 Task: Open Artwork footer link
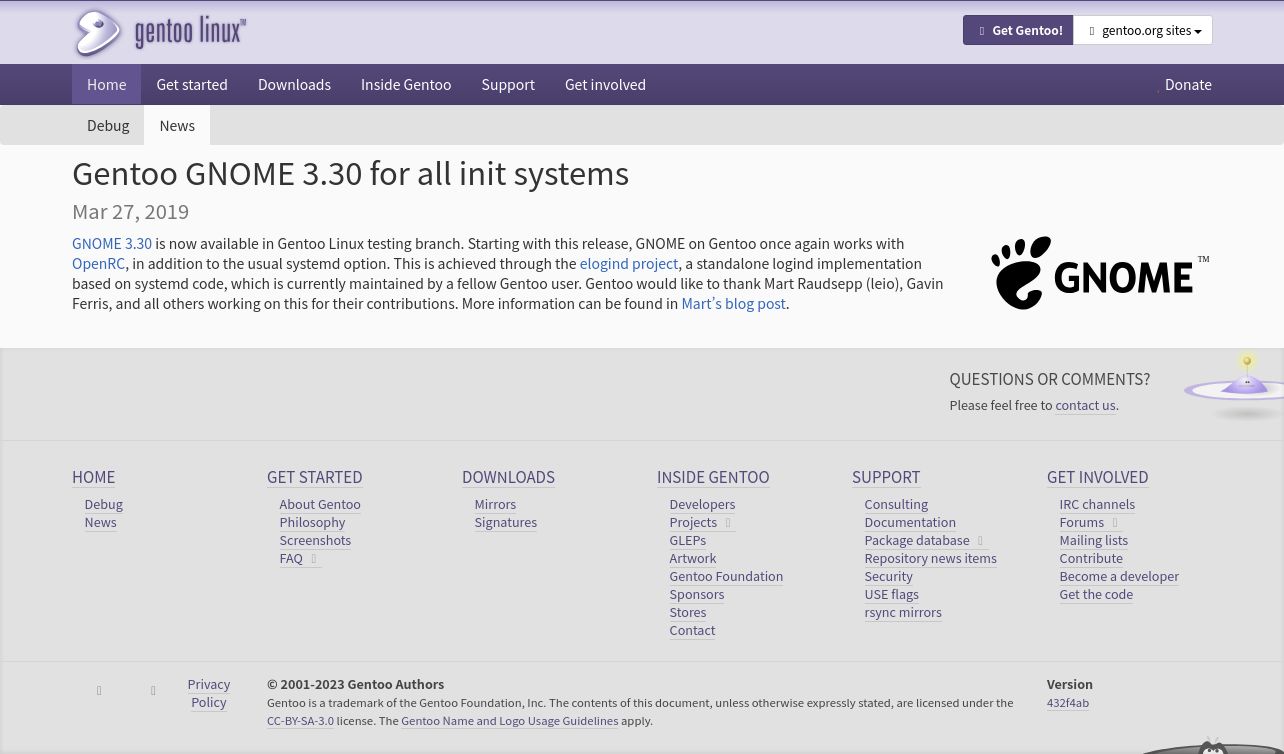click(x=692, y=558)
